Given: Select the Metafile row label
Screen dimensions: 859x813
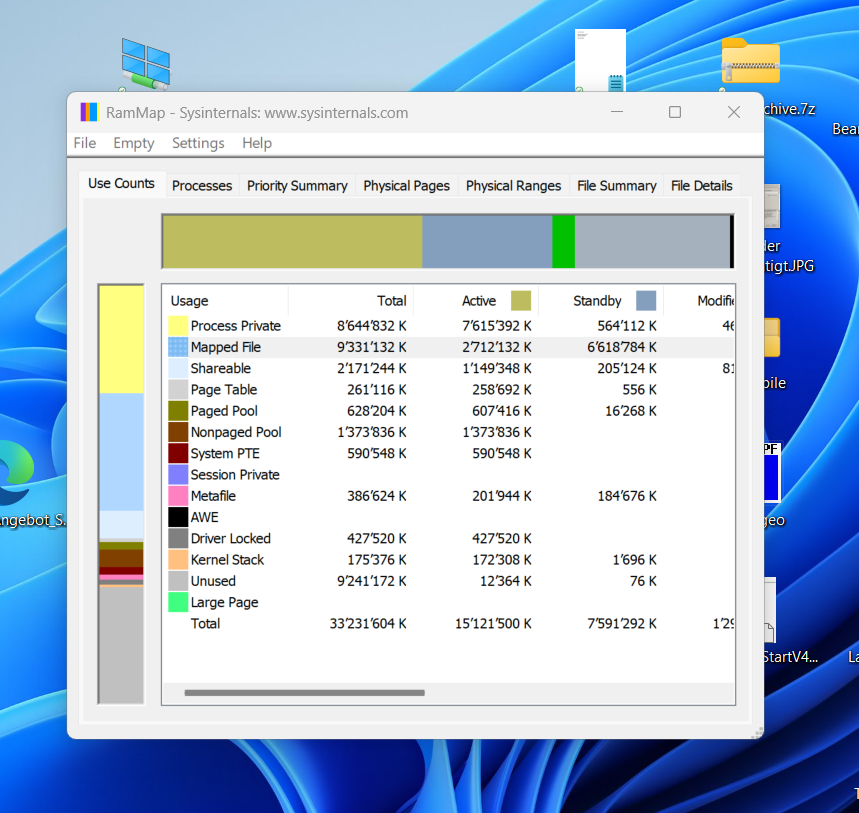Looking at the screenshot, I should click(x=213, y=496).
